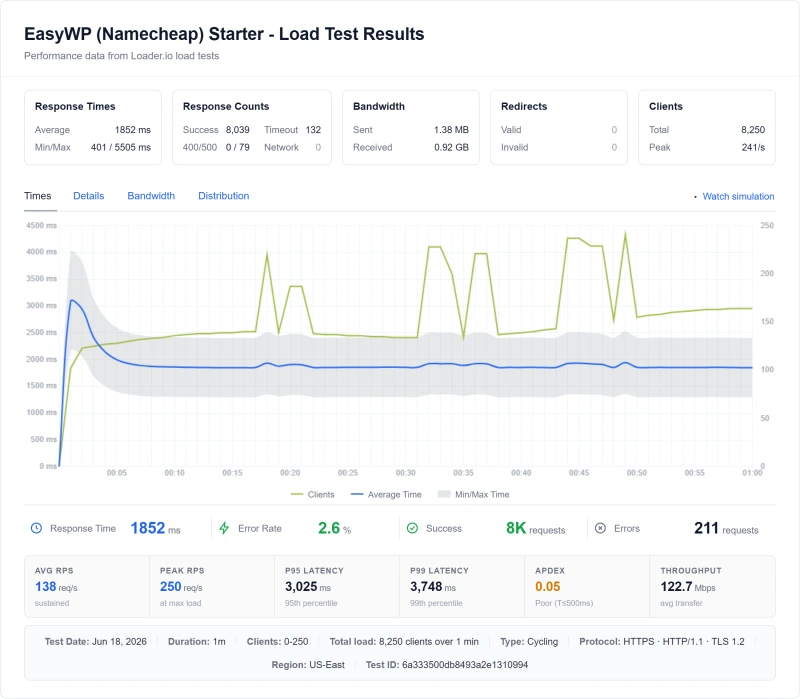Toggle the Average Time legend swatch
This screenshot has height=699, width=800.
[x=357, y=494]
